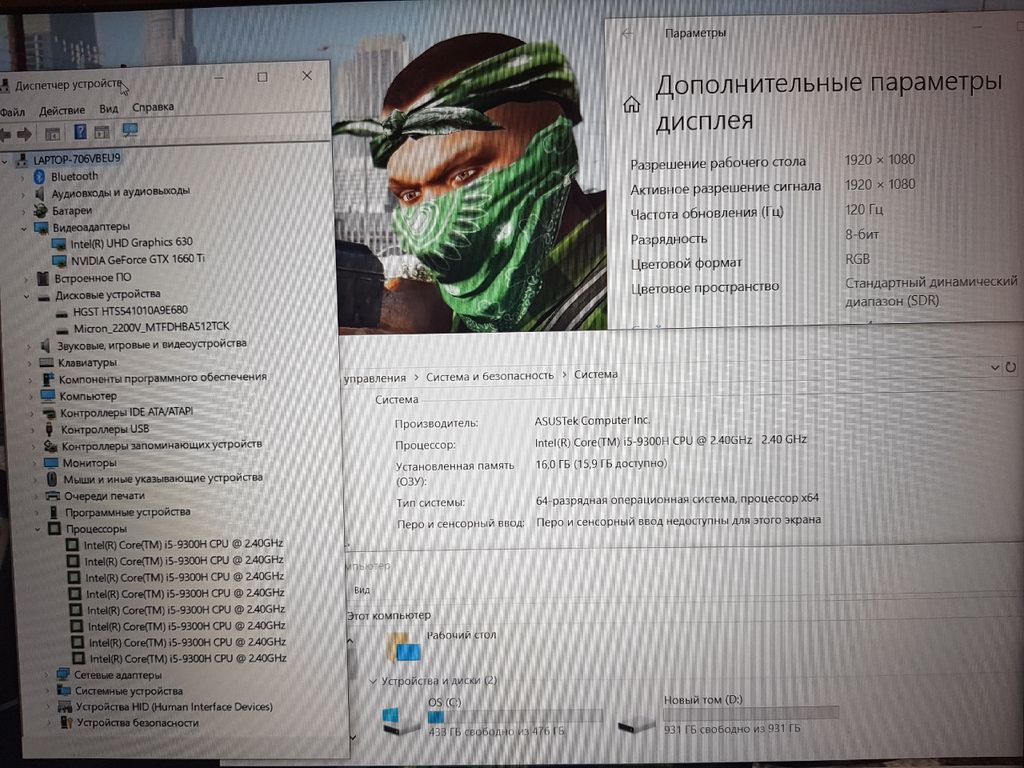Click the Компьютер category icon
The width and height of the screenshot is (1024, 768).
(48, 396)
